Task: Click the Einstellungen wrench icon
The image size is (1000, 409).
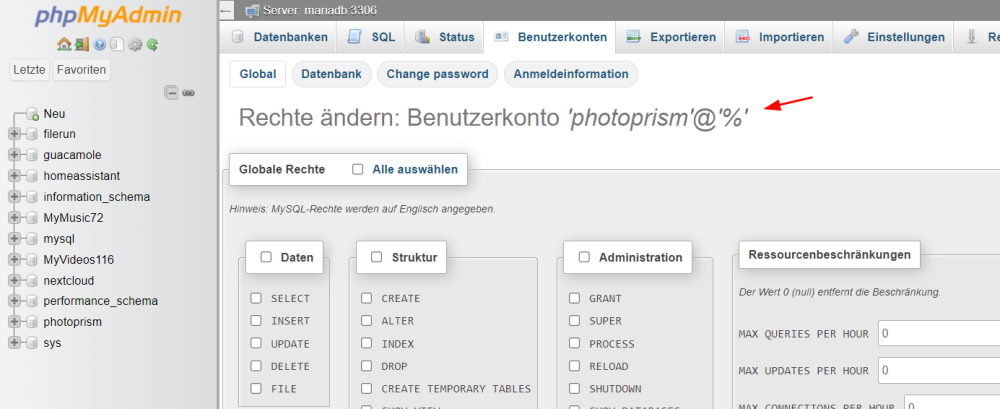Action: coord(851,37)
